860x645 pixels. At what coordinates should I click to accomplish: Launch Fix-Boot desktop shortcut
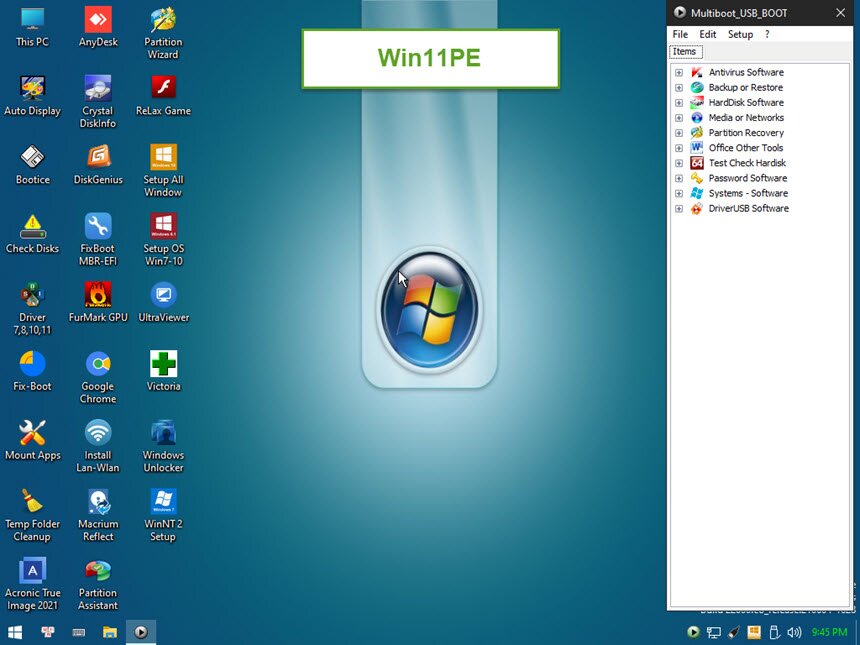[32, 371]
